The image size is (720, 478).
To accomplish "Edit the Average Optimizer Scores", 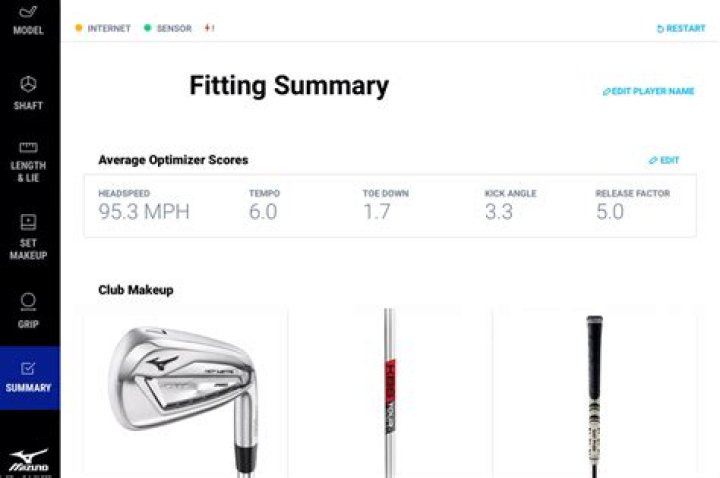I will [664, 160].
